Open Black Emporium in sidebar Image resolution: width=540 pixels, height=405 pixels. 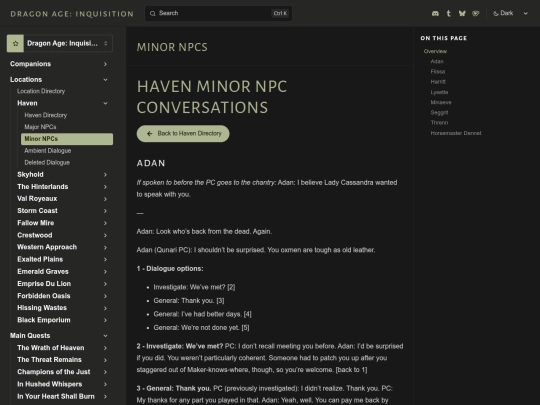44,320
